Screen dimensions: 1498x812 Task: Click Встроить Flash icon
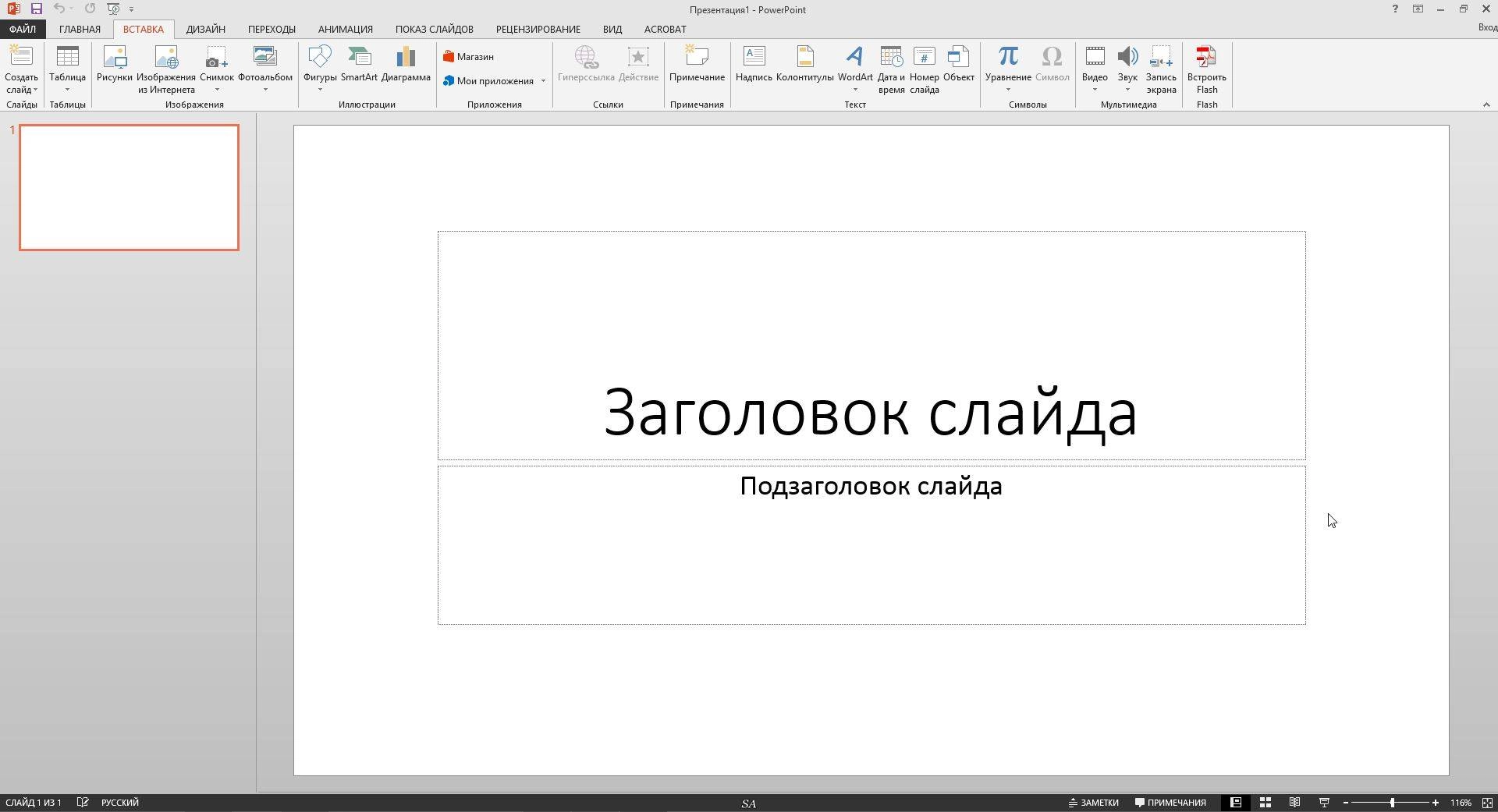[x=1207, y=69]
